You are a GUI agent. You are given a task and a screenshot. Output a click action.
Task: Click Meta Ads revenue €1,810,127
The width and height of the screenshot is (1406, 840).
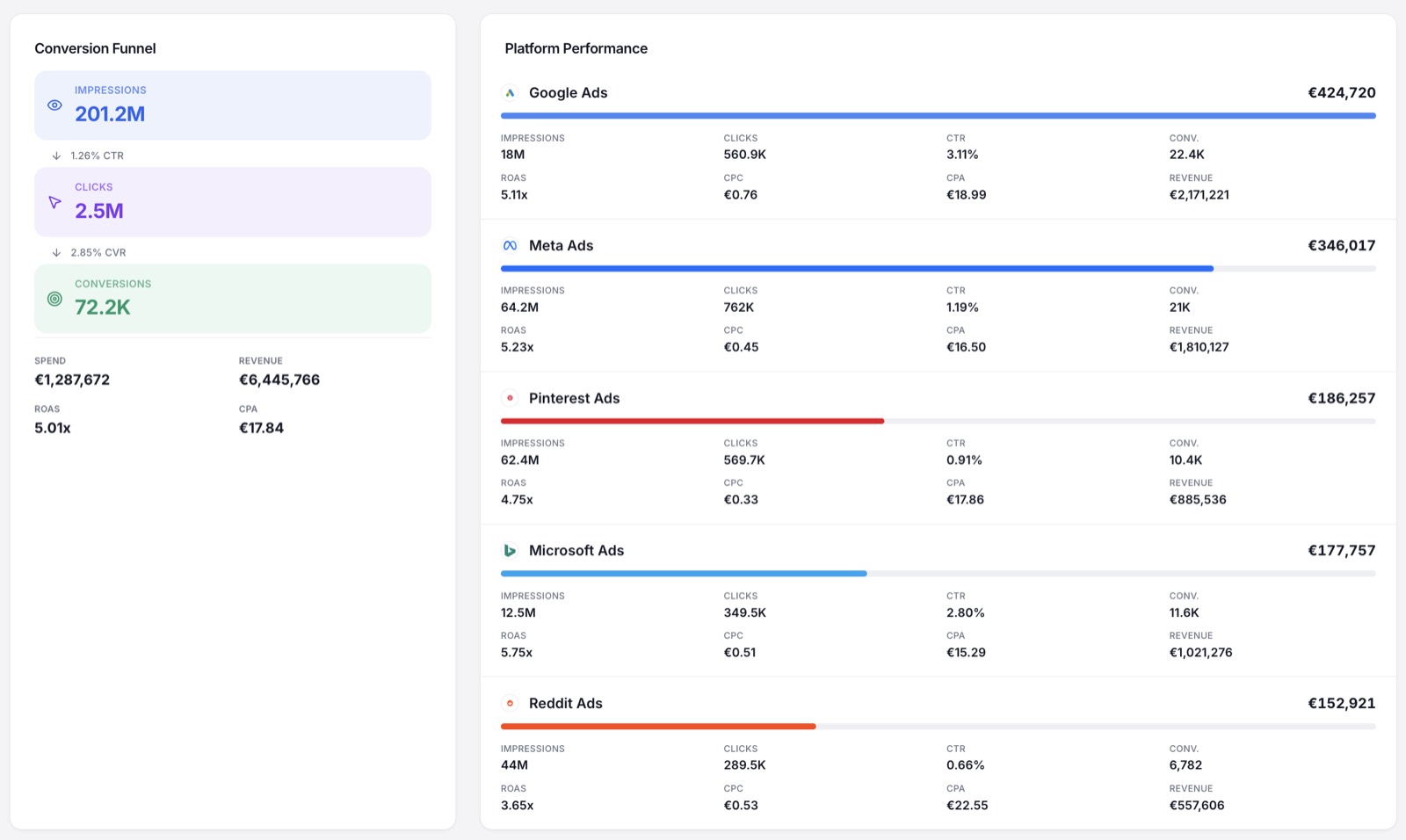[1199, 347]
